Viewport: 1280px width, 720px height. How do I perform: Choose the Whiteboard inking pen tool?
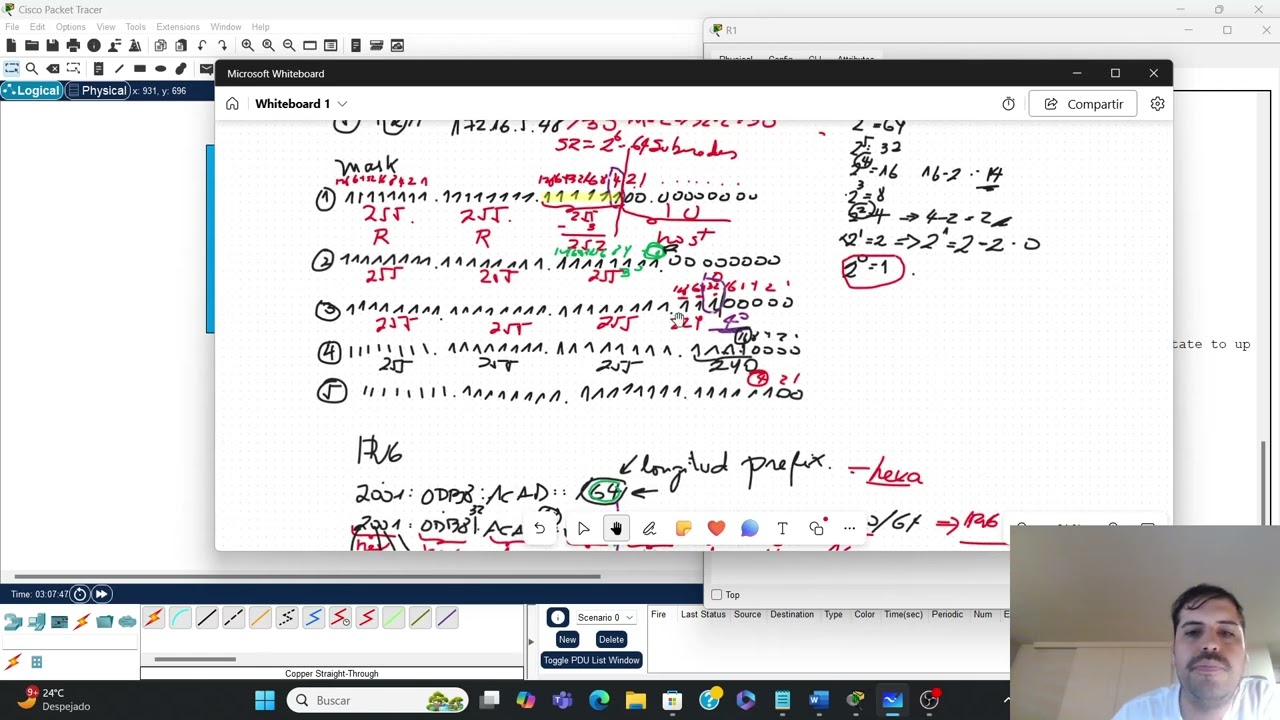(649, 528)
